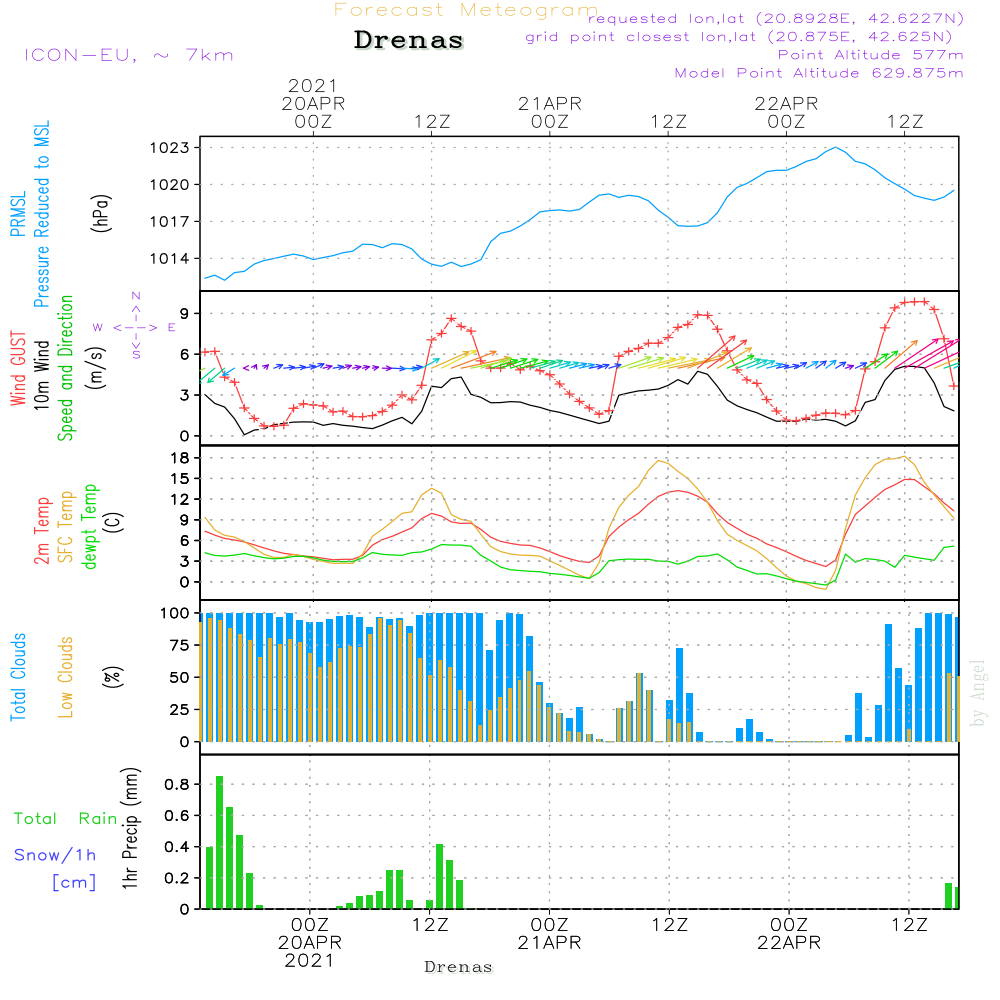Click '00Z 20APR 2021' bottom axis label
Viewport: 1000px width, 1000px height.
tap(310, 943)
